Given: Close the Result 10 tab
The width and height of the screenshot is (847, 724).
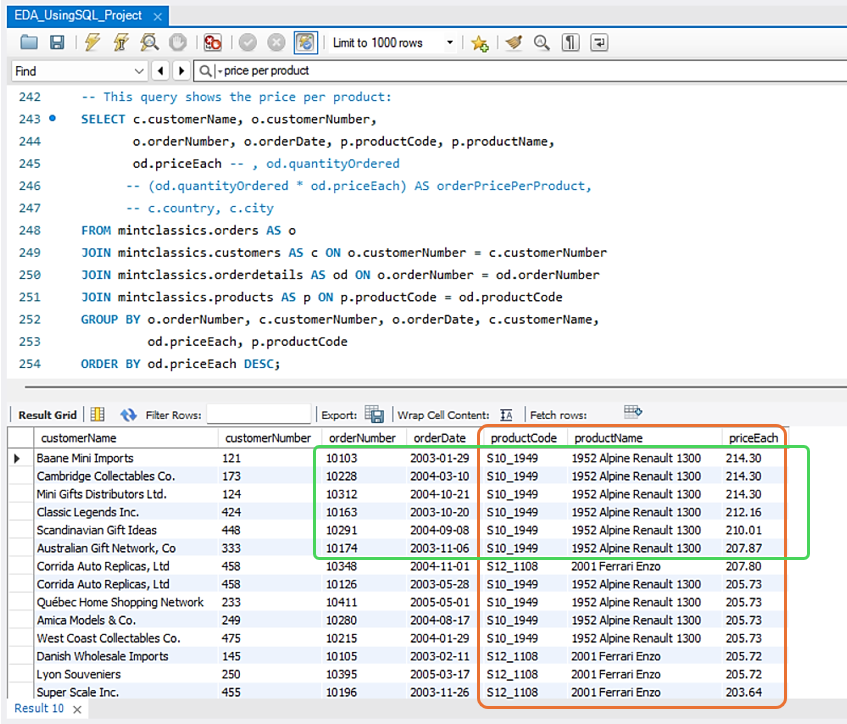Looking at the screenshot, I should point(77,709).
